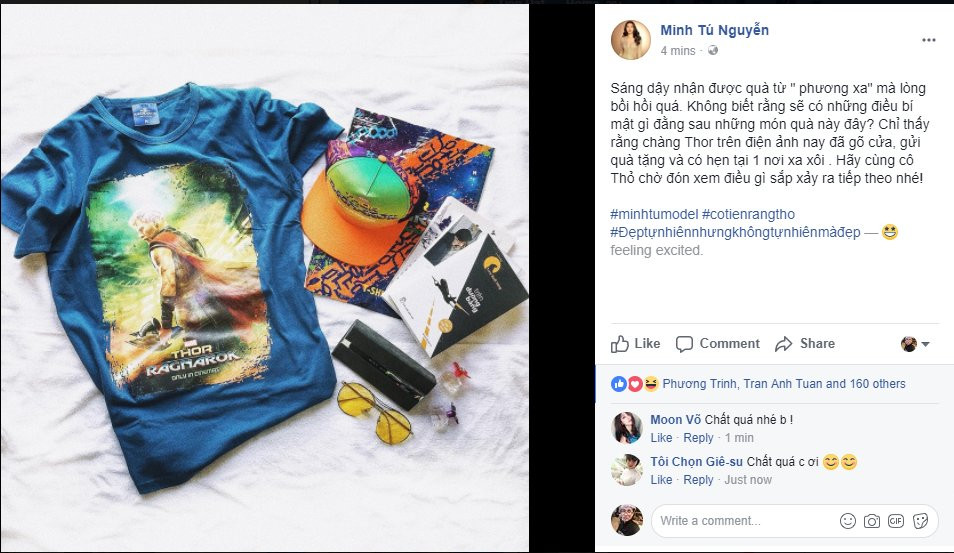
Task: Click the Write a comment field
Action: [742, 521]
